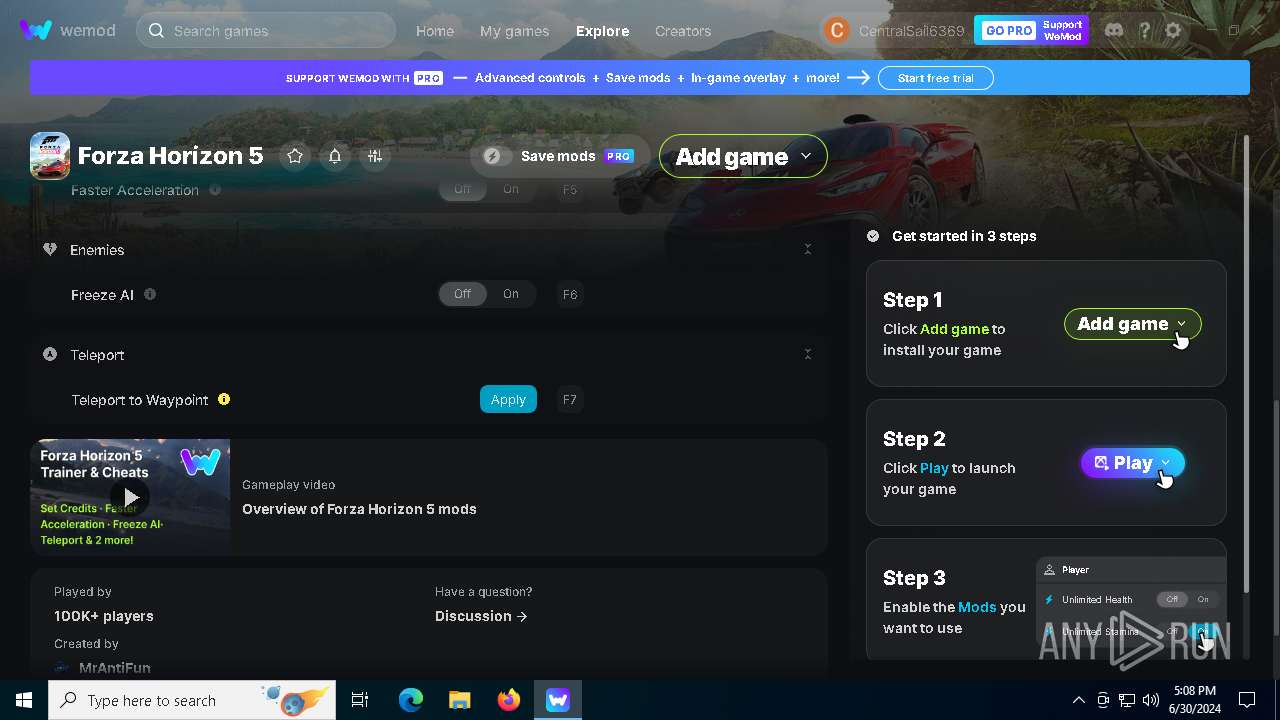Open the Discussion link
The image size is (1280, 720).
(x=481, y=616)
